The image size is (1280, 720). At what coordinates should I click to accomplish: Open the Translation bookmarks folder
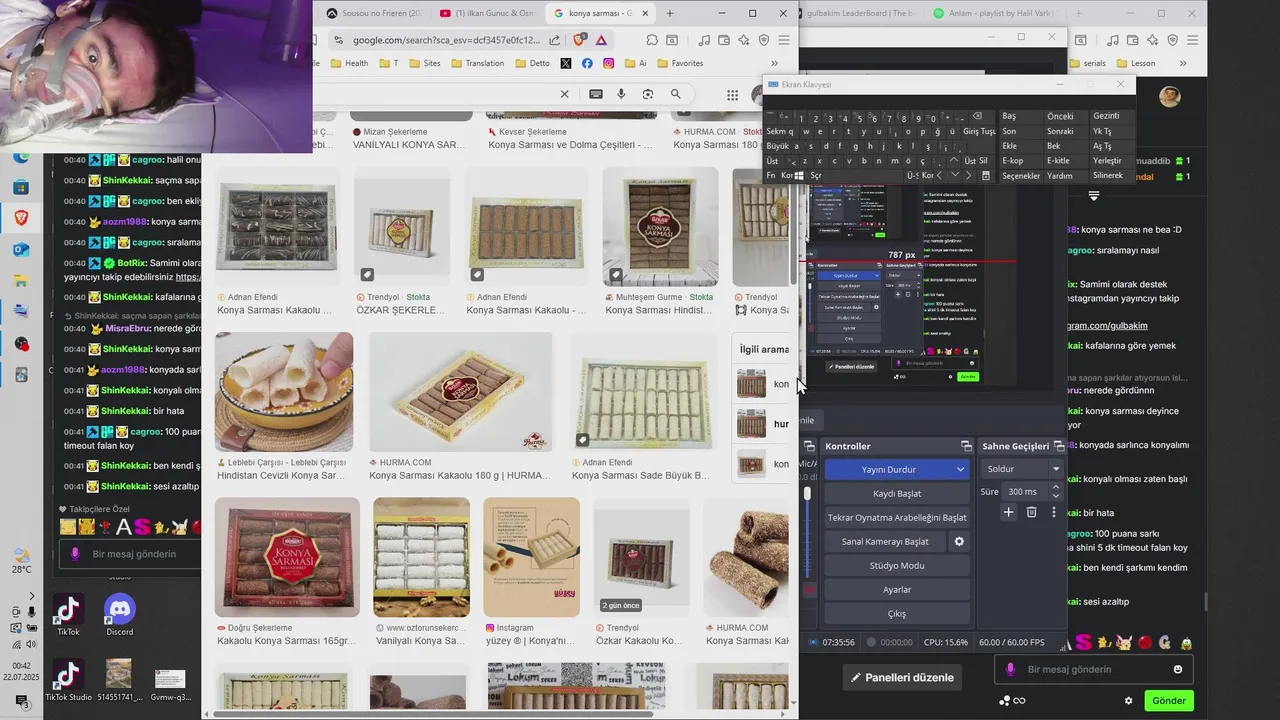pyautogui.click(x=478, y=63)
